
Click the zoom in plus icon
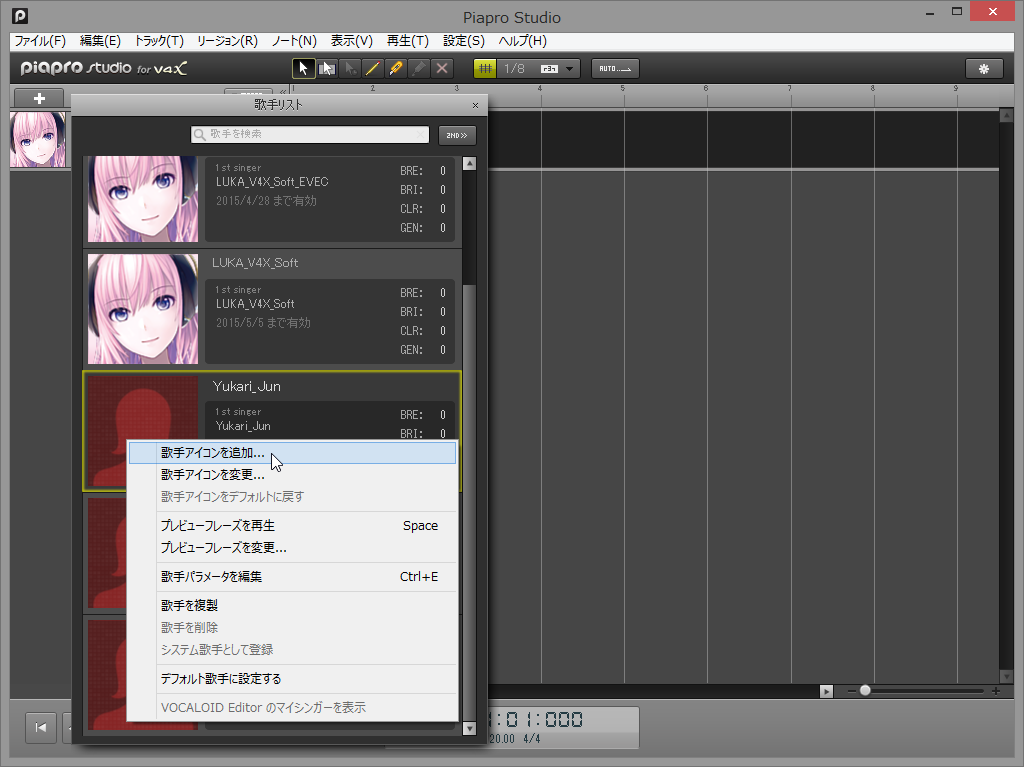pos(996,691)
